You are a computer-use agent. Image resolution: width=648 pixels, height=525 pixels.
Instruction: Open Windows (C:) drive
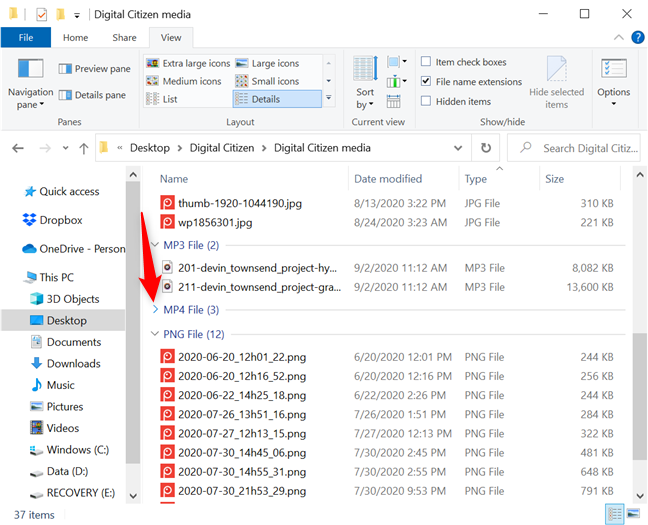pos(69,450)
